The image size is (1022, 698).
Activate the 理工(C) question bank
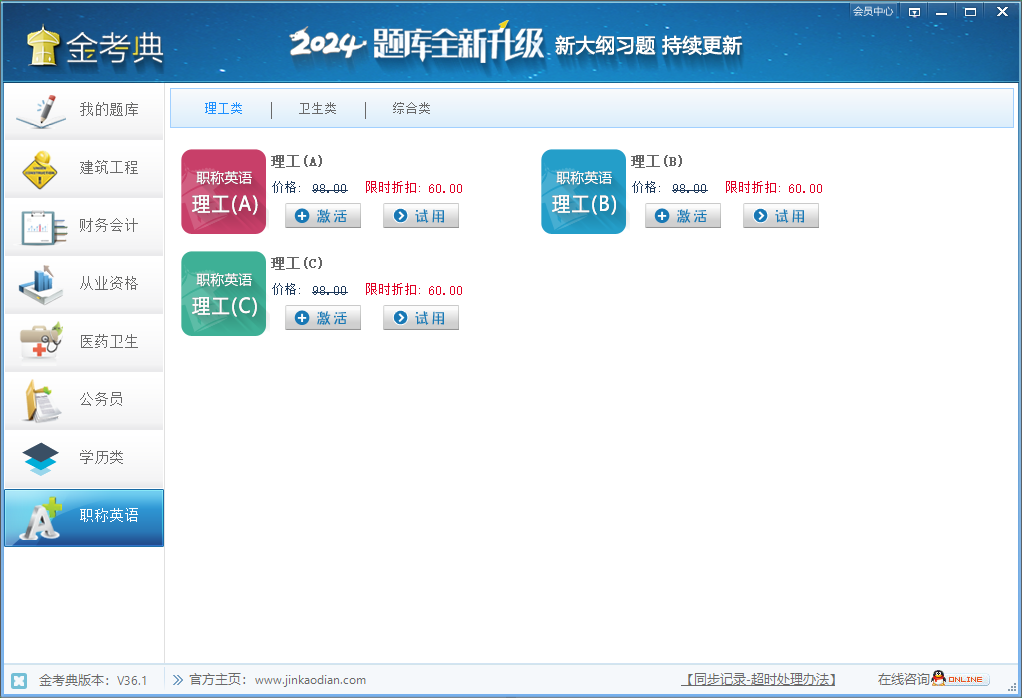click(x=323, y=318)
